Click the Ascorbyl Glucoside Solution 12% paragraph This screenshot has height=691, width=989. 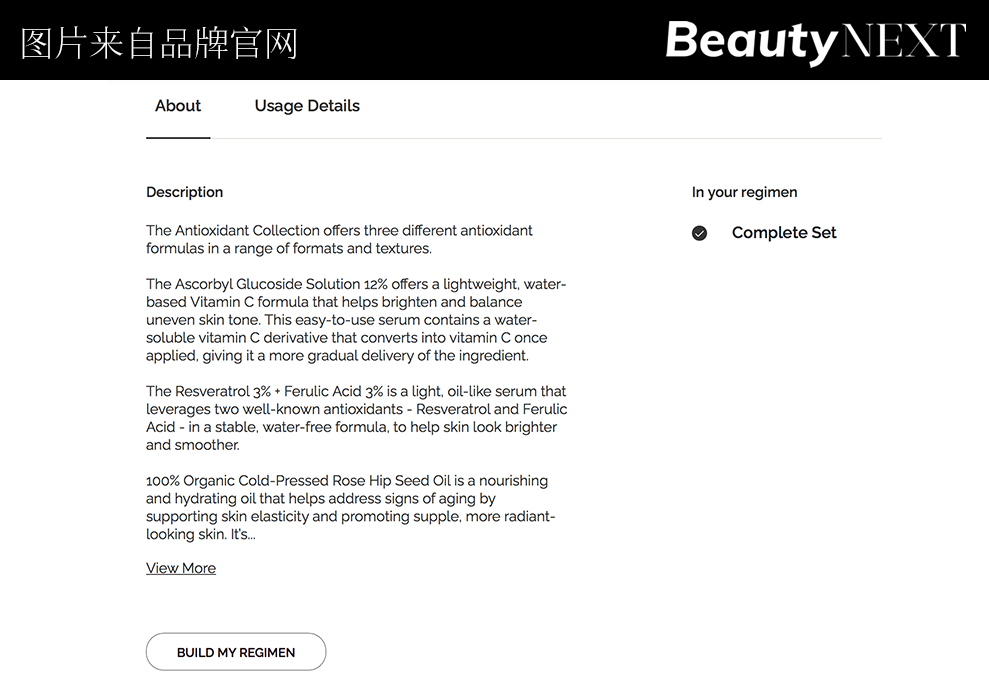356,320
